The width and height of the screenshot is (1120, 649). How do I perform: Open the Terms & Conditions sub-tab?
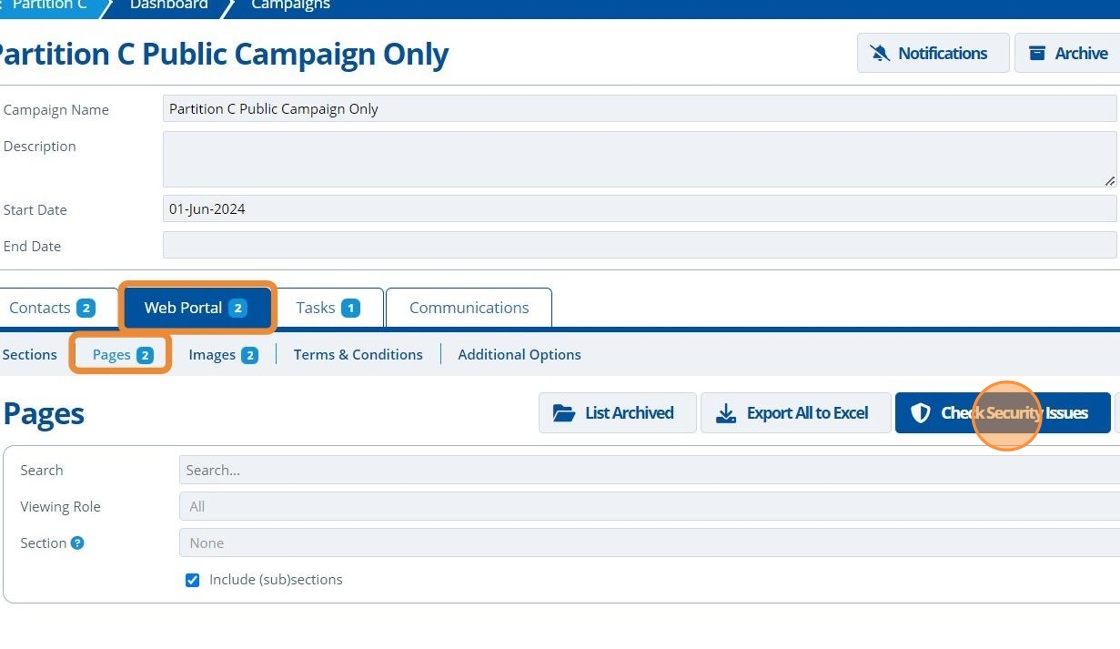[358, 355]
